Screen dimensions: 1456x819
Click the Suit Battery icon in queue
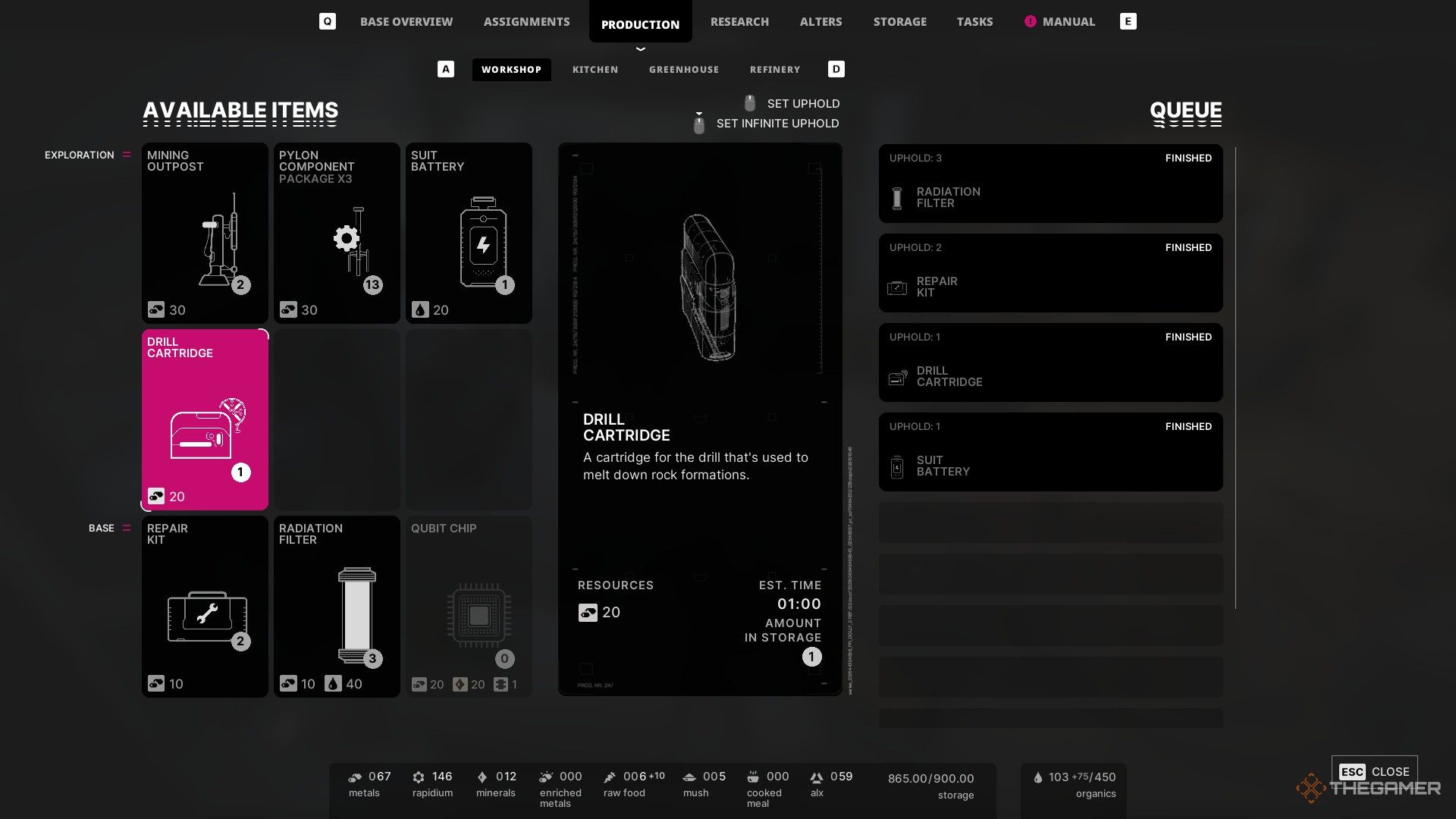pos(897,466)
